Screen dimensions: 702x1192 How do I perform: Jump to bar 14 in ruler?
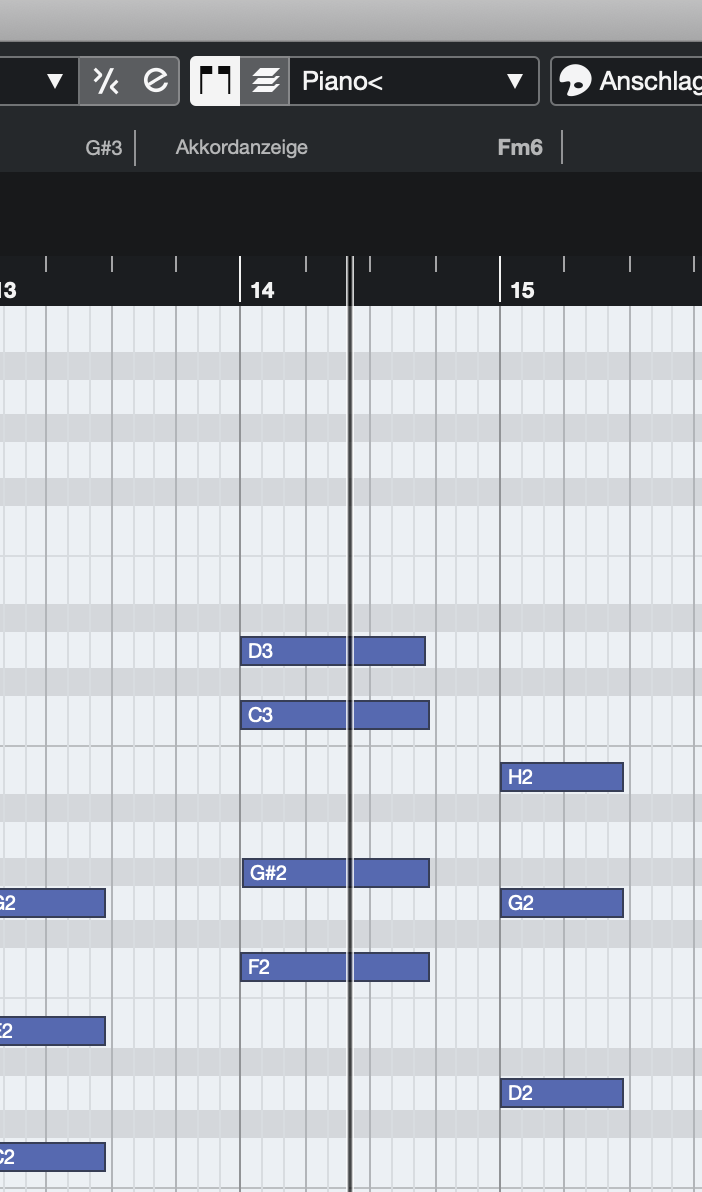(x=262, y=290)
